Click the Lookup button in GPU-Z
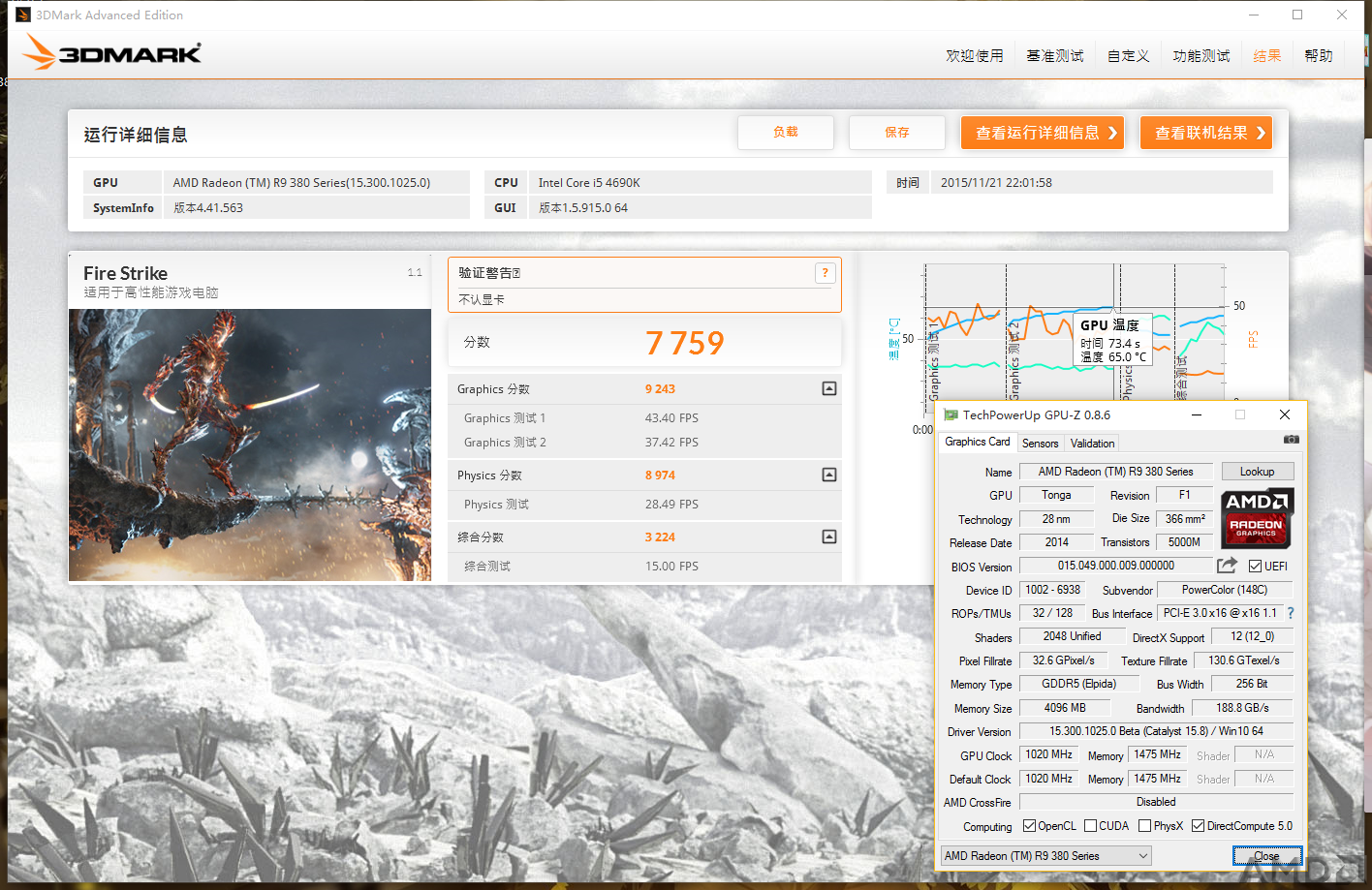 coord(1257,472)
